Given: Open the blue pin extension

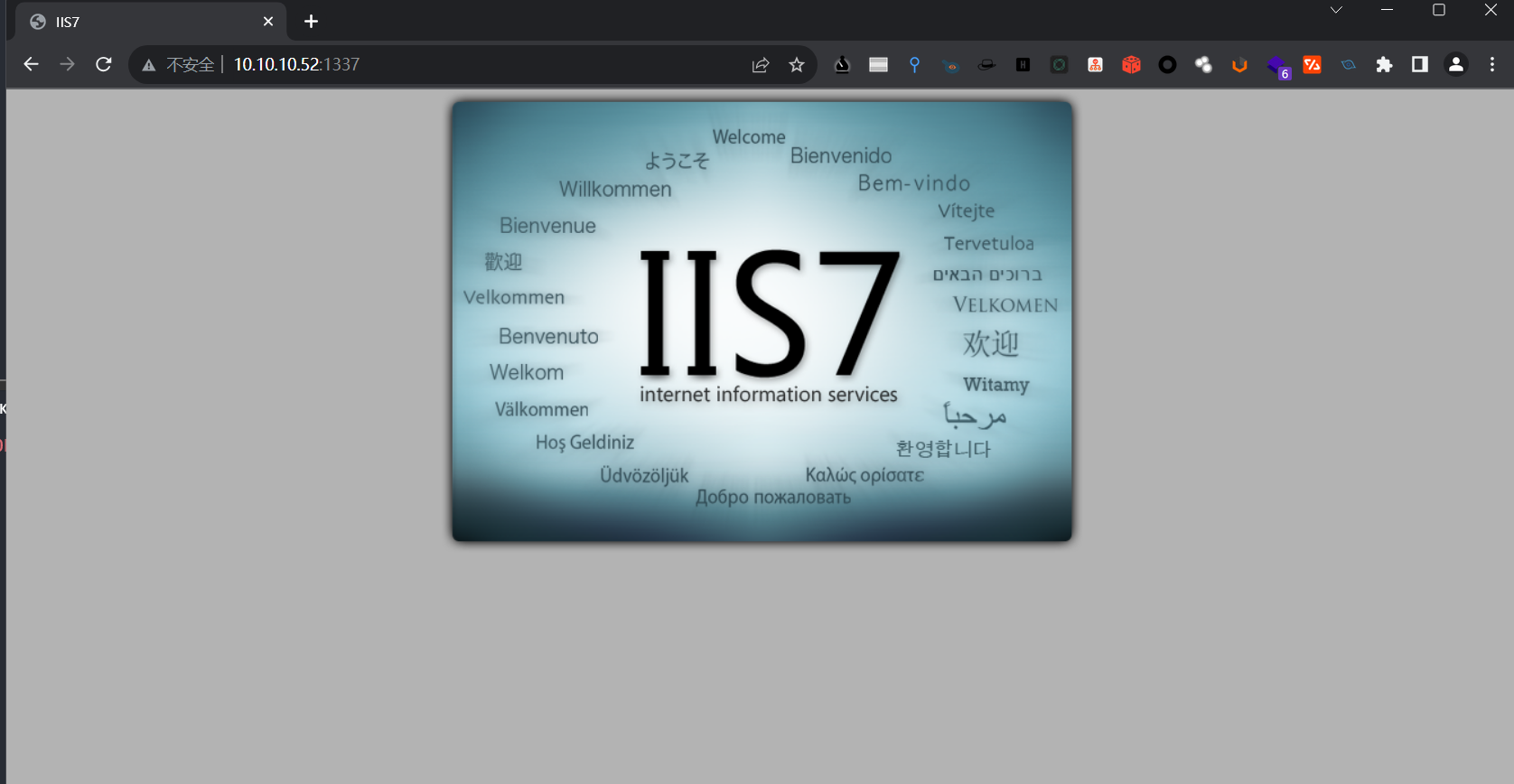Looking at the screenshot, I should pos(914,65).
